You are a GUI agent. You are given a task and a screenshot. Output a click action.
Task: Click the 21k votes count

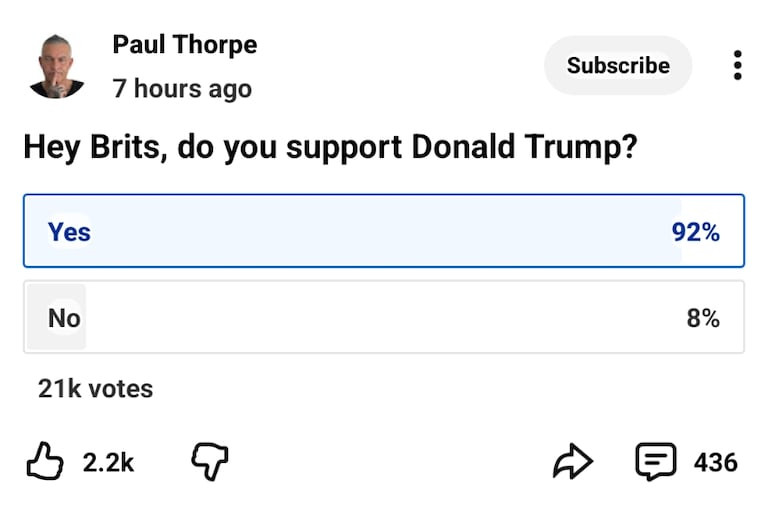coord(95,388)
